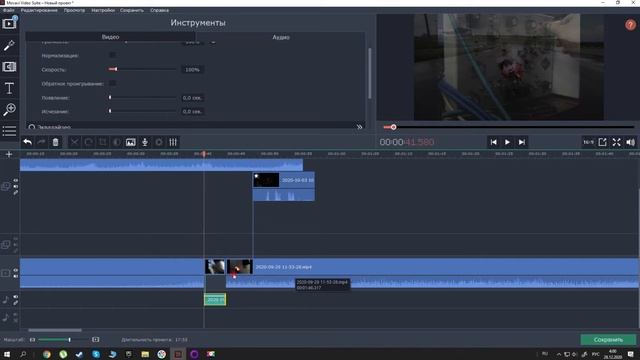Screen dimensions: 640x360
Task: Zoom out timeline scale icon
Action: pyautogui.click(x=32, y=340)
